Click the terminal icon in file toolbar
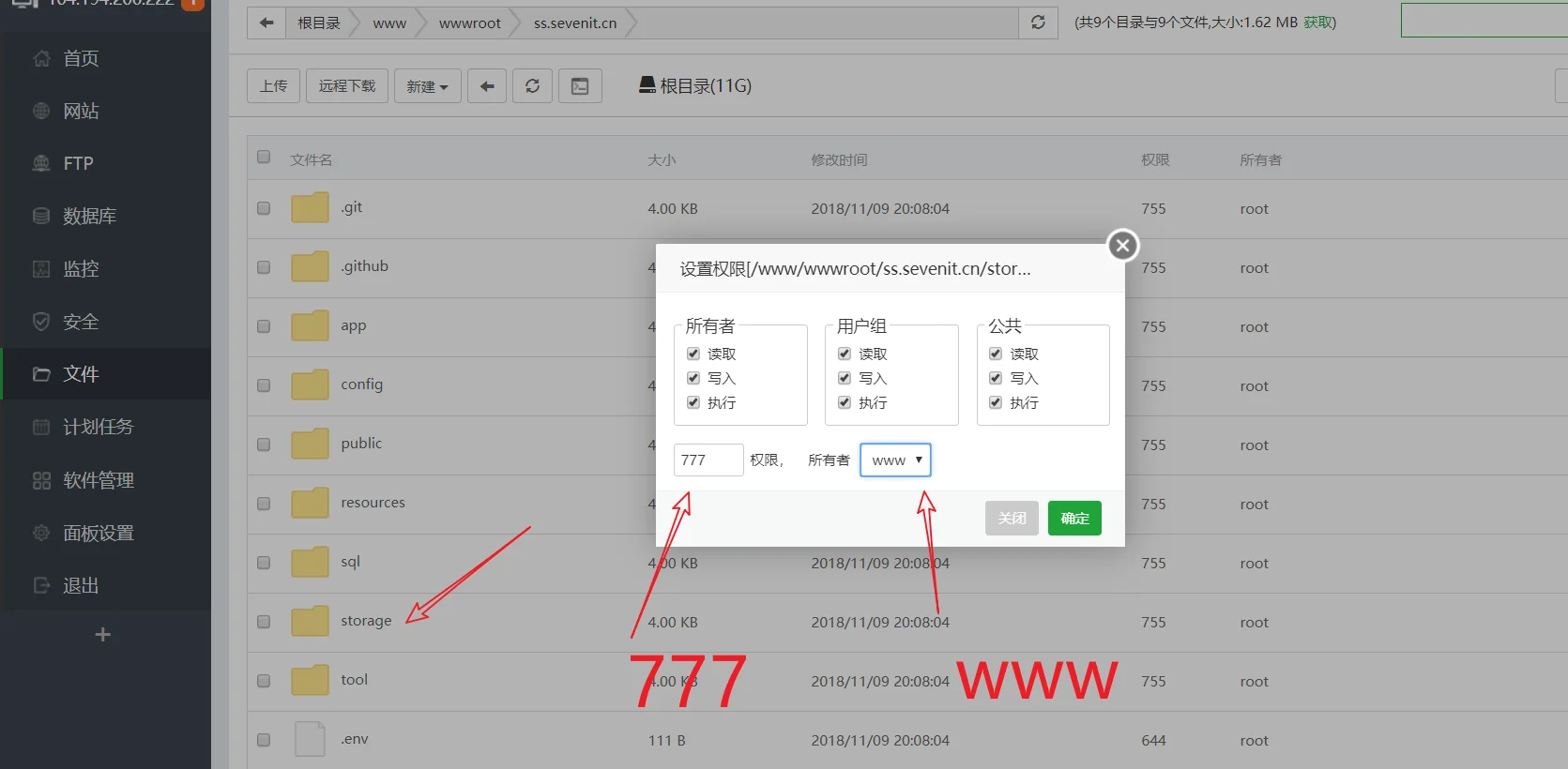 [580, 86]
